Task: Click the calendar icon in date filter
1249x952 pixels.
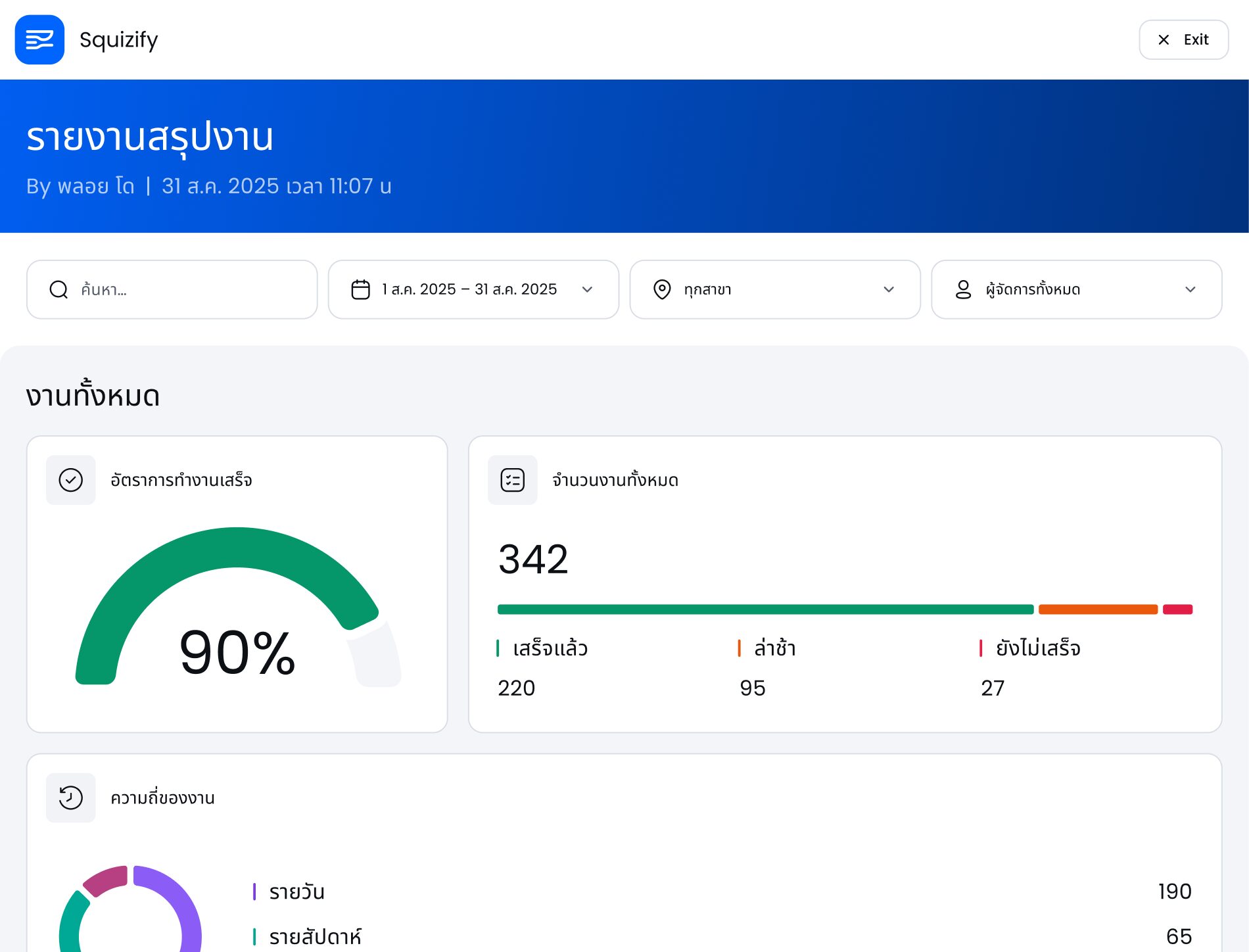Action: 360,289
